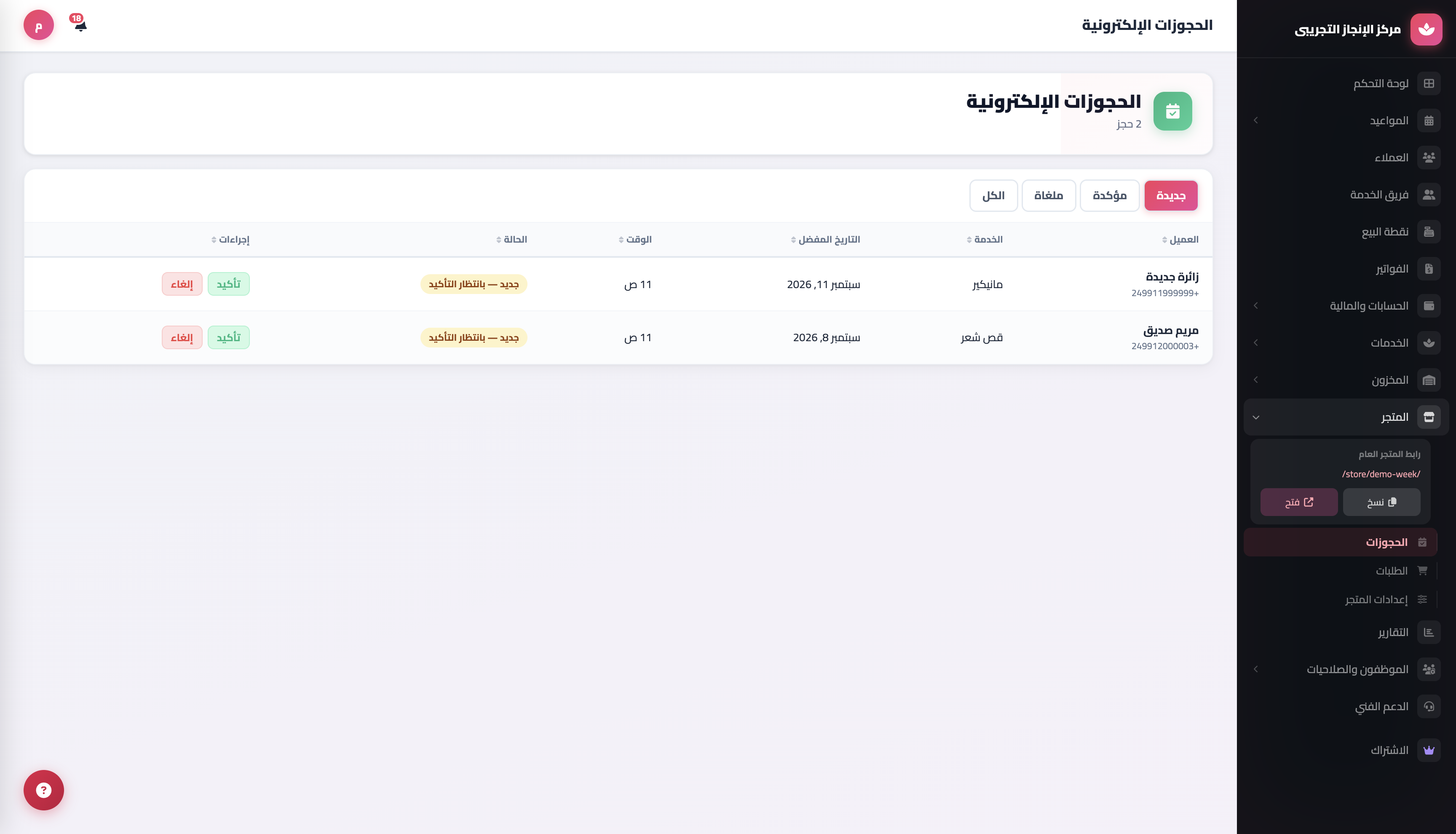Click the المخزون warehouse icon
Image resolution: width=1456 pixels, height=834 pixels.
[x=1429, y=380]
